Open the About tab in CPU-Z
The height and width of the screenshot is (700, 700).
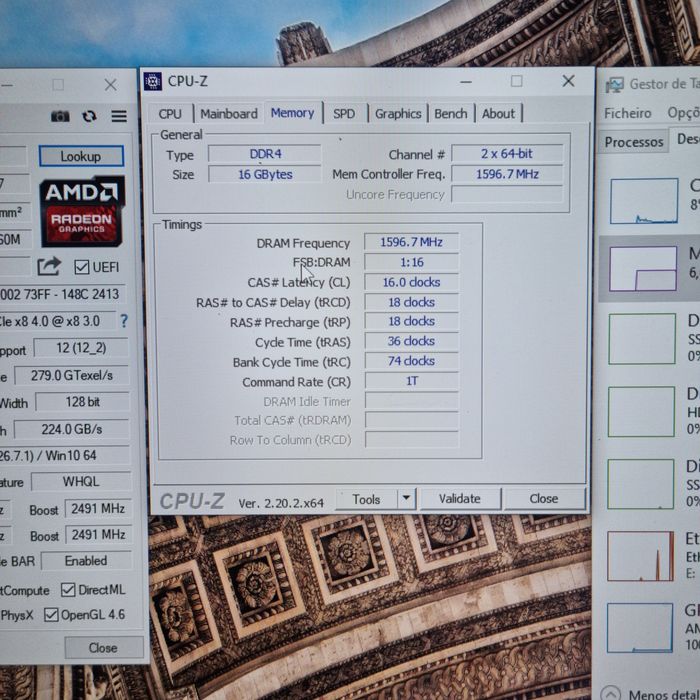click(498, 114)
